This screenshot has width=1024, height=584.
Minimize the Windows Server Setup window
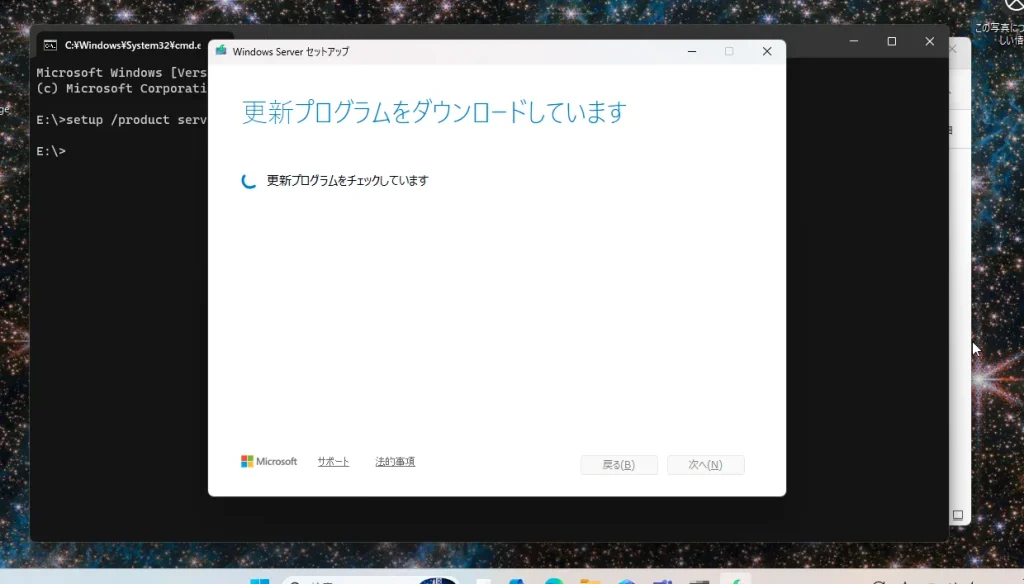coord(692,52)
